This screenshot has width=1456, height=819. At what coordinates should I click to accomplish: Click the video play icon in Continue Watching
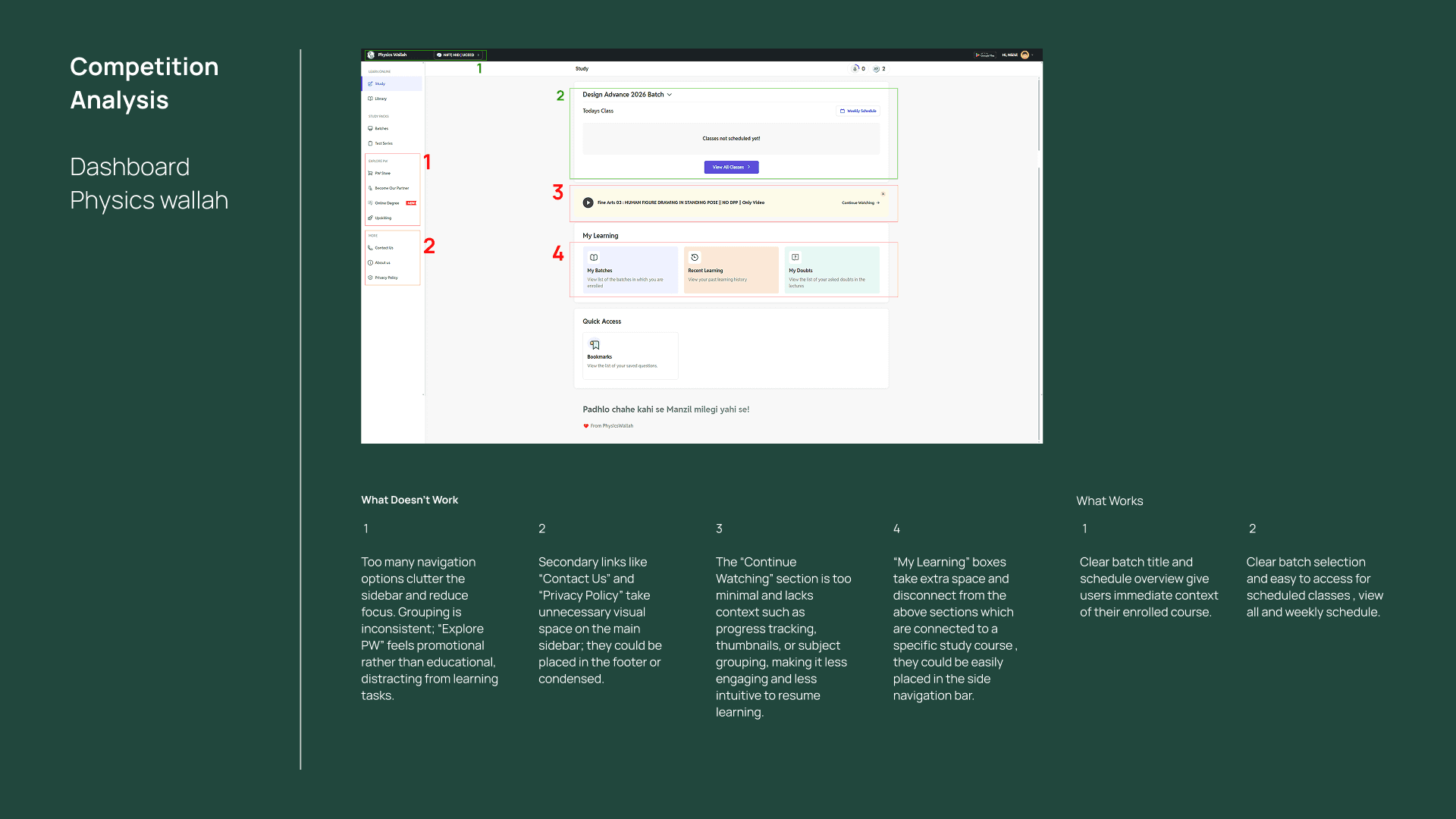pos(588,202)
